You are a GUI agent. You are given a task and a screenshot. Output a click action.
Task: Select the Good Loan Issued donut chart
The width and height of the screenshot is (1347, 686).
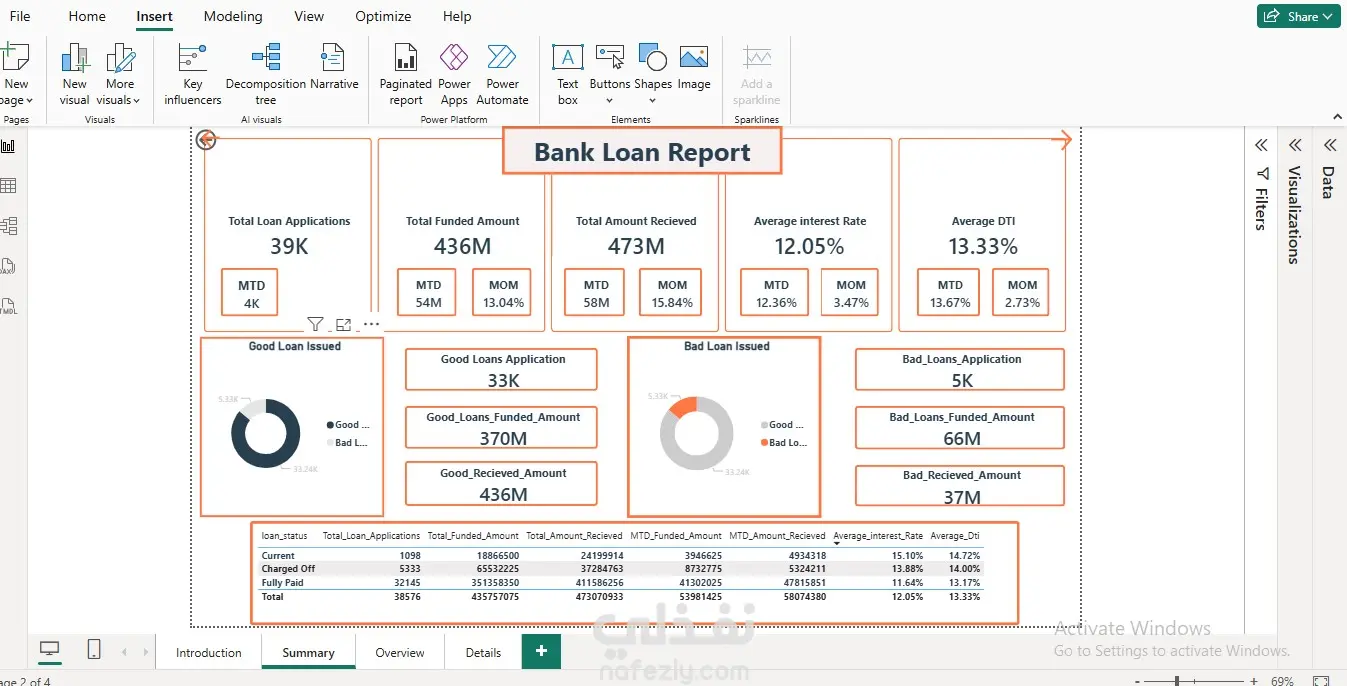[291, 426]
